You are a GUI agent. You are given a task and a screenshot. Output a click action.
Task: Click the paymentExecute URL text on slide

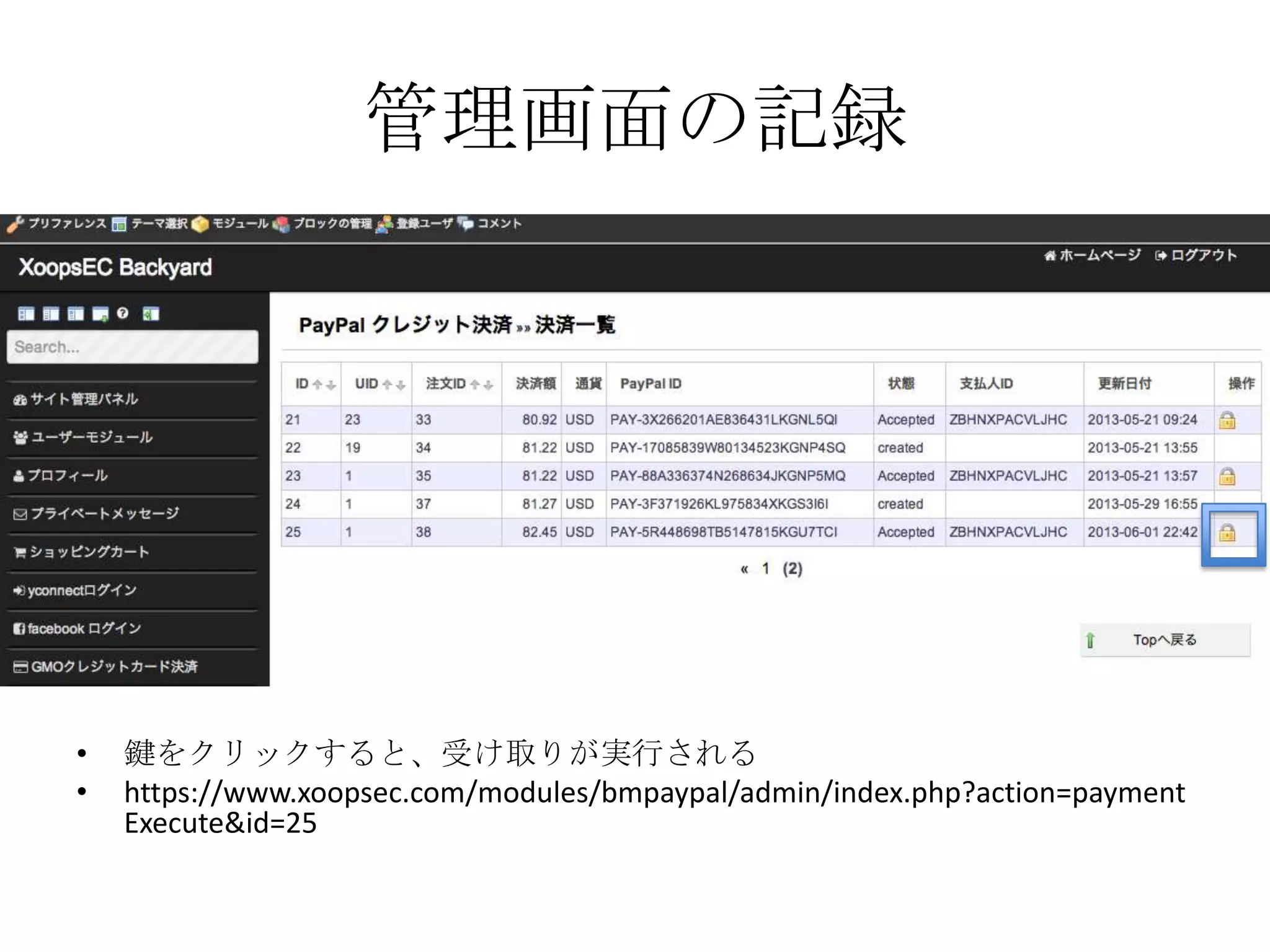(x=654, y=808)
